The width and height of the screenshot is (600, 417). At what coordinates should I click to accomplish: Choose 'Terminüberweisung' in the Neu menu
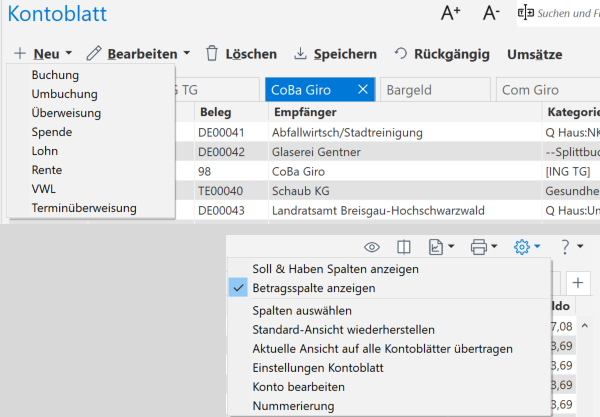(x=84, y=208)
